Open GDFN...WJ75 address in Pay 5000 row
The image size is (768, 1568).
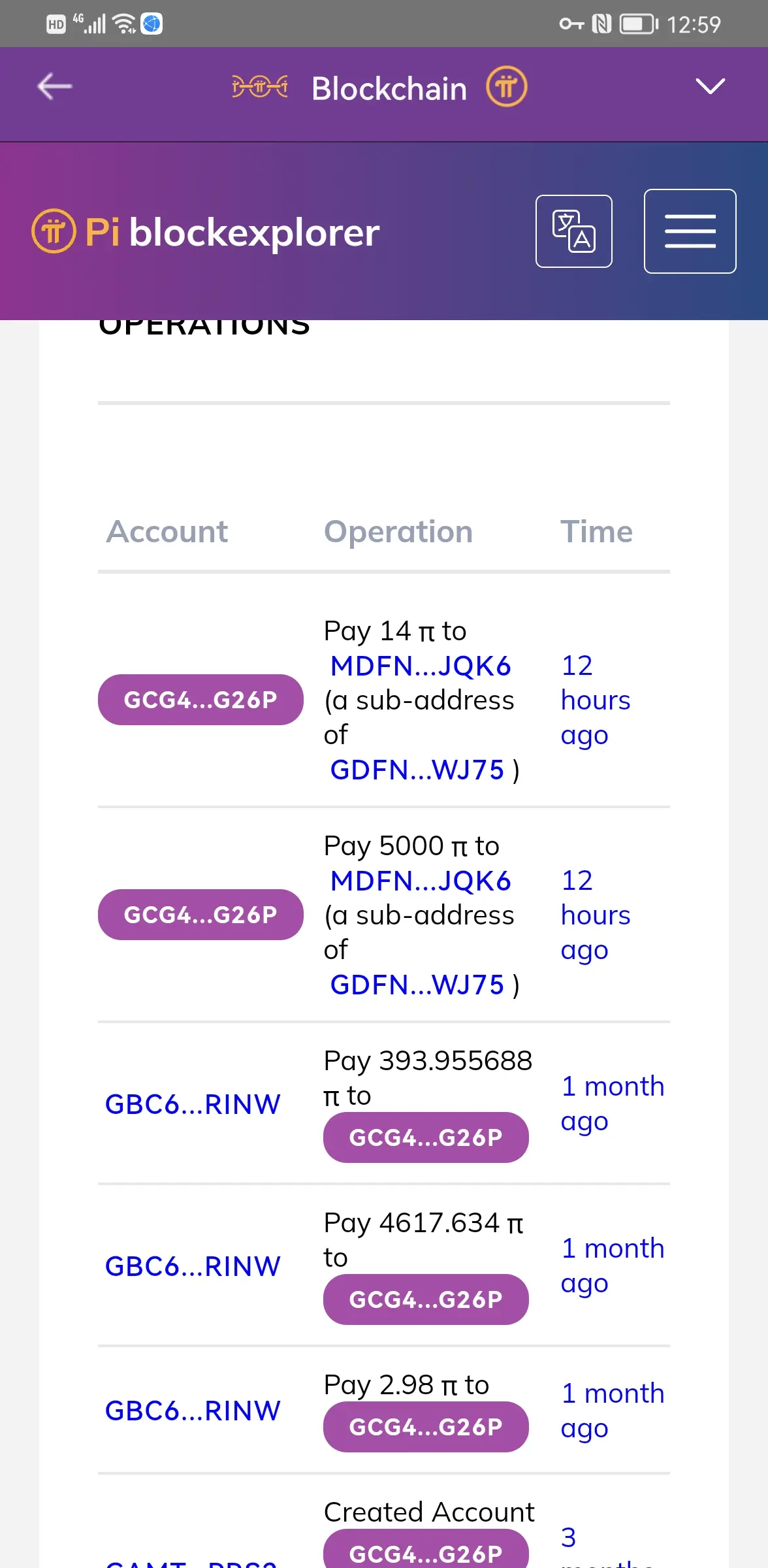tap(417, 985)
